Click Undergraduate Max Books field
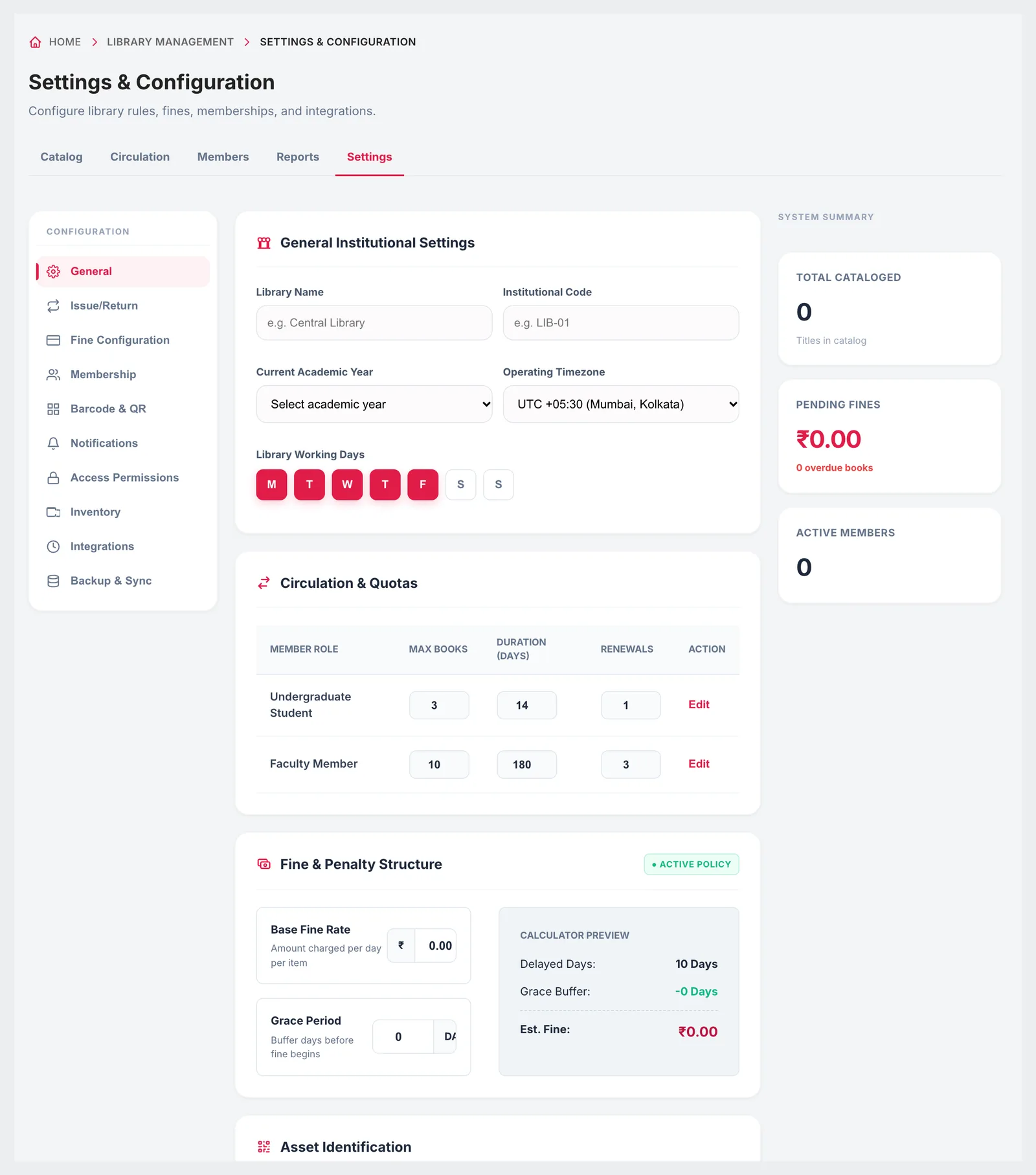This screenshot has width=1036, height=1175. (439, 706)
